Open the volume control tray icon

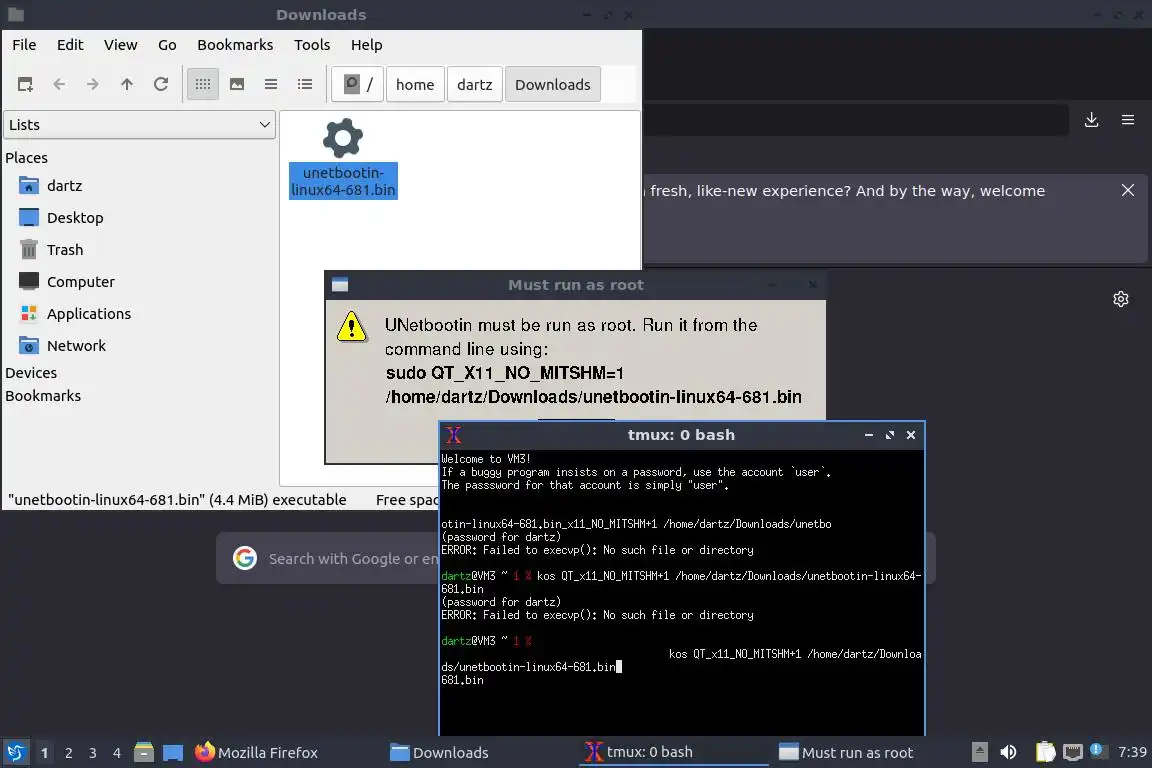[x=1008, y=752]
